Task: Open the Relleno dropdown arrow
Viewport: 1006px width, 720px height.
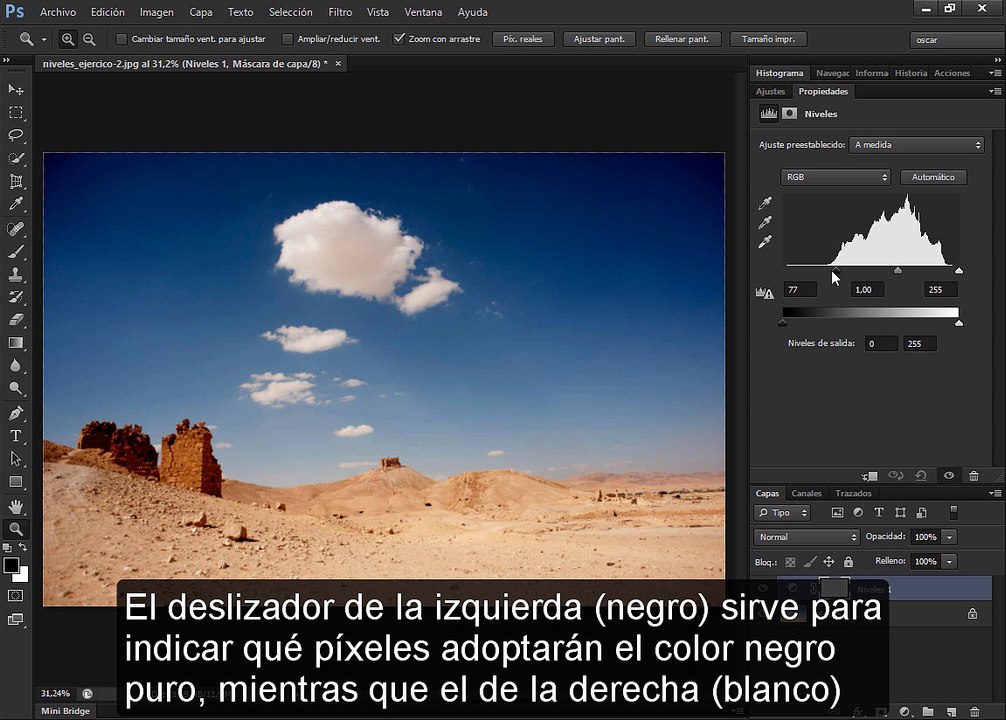Action: (x=950, y=561)
